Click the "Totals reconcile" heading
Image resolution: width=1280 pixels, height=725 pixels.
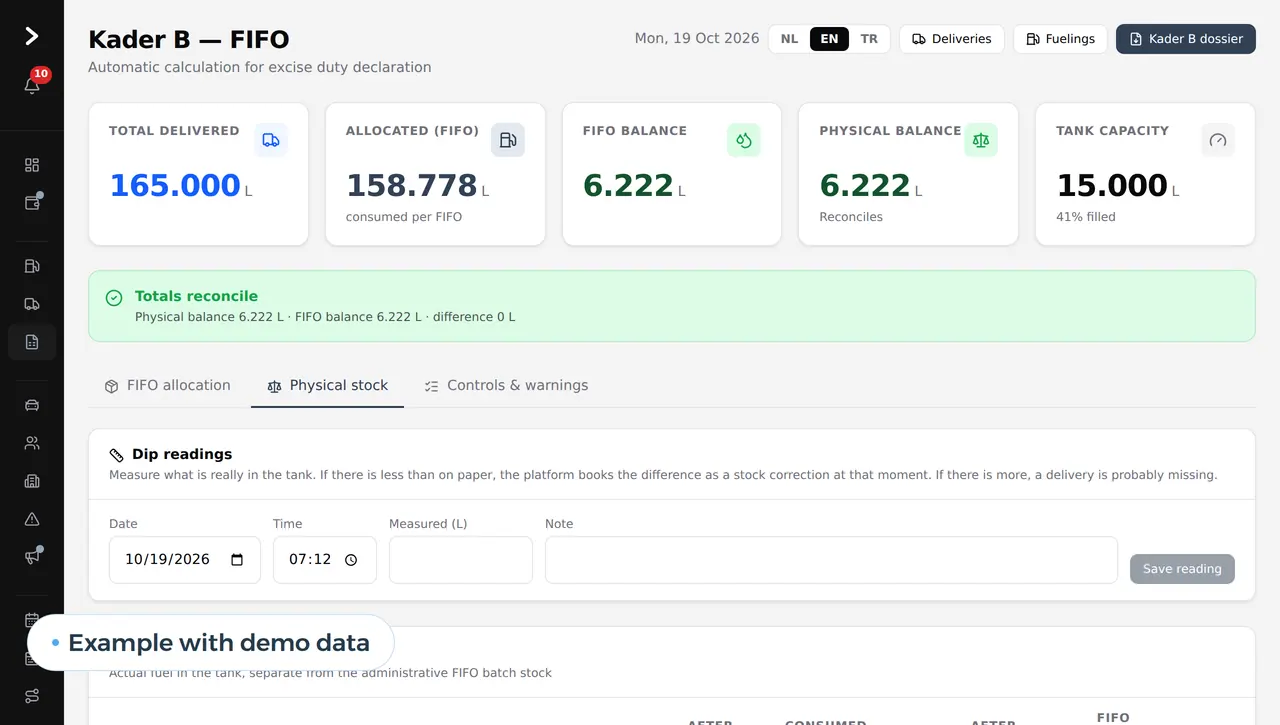tap(196, 296)
